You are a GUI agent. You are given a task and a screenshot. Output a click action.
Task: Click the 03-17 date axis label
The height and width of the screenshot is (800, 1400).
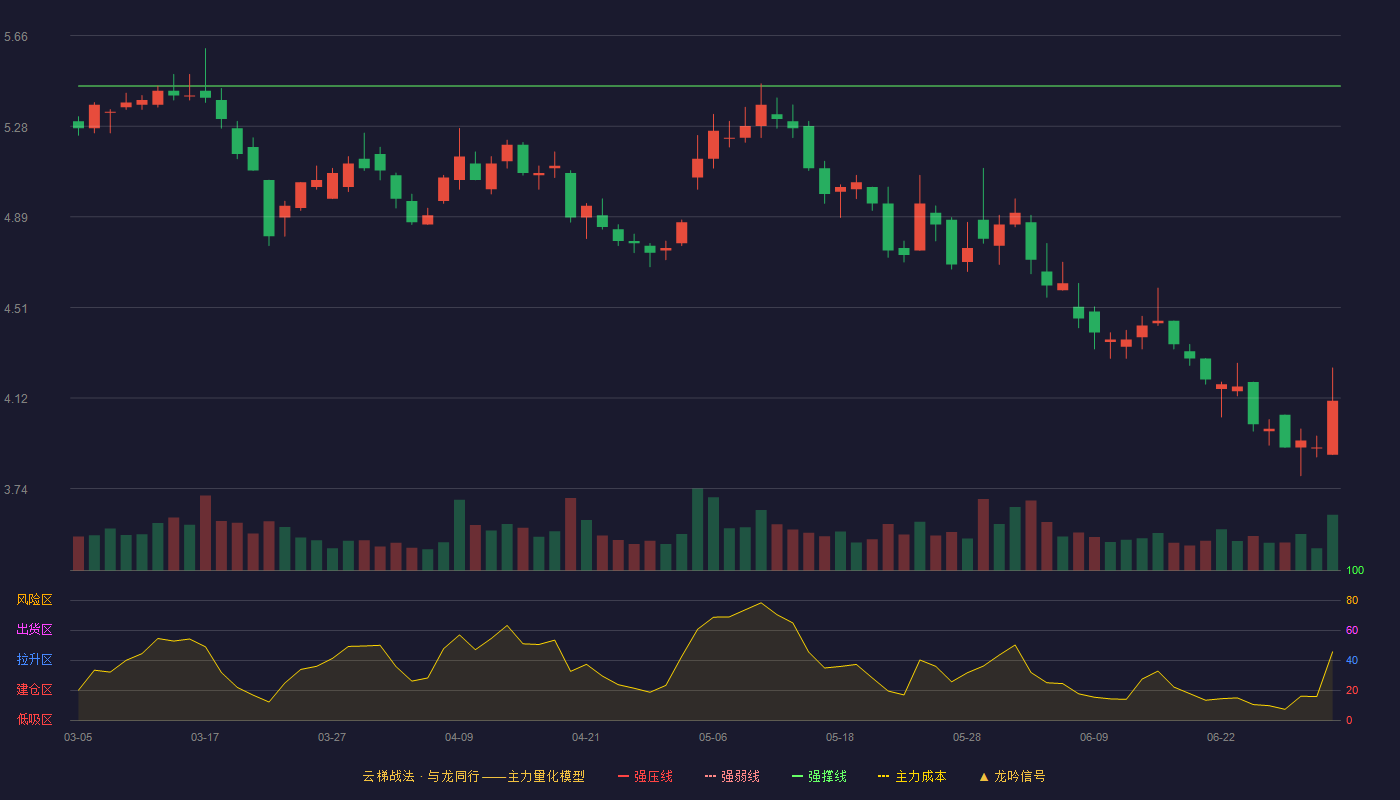[205, 737]
